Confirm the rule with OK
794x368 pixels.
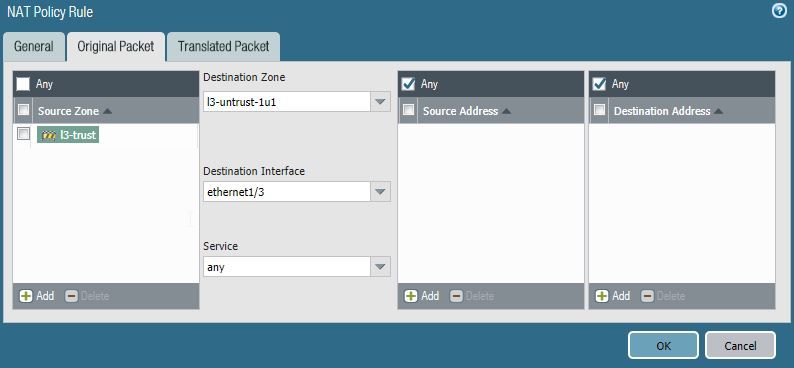tap(663, 346)
